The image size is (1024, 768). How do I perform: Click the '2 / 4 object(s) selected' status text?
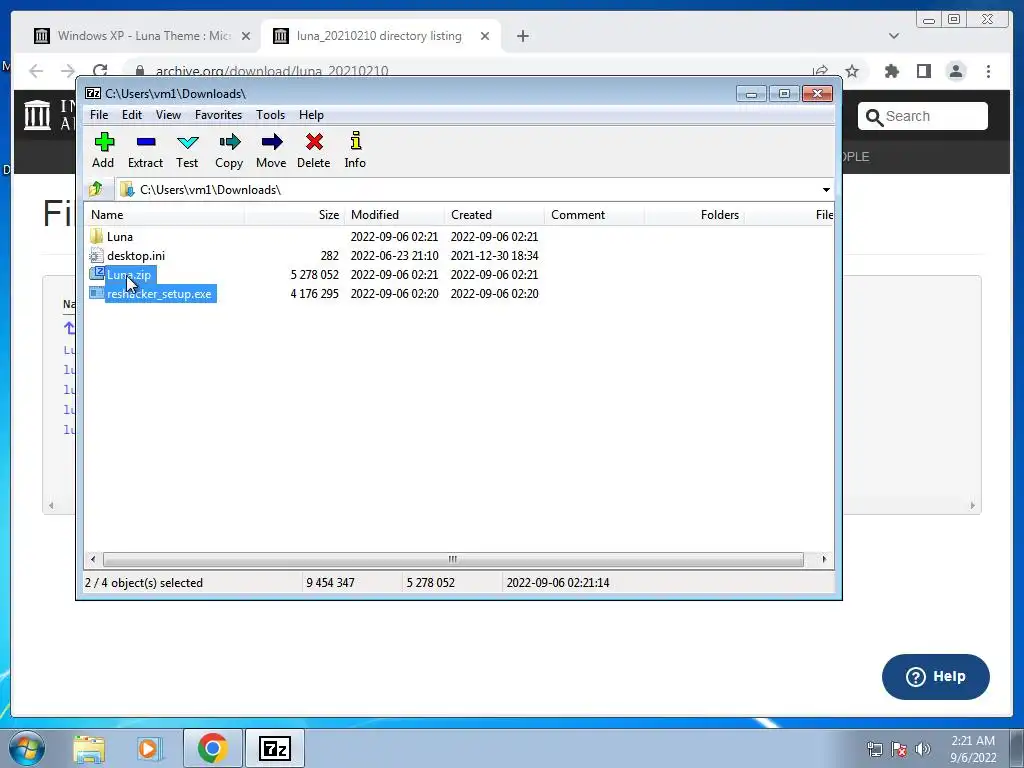144,583
